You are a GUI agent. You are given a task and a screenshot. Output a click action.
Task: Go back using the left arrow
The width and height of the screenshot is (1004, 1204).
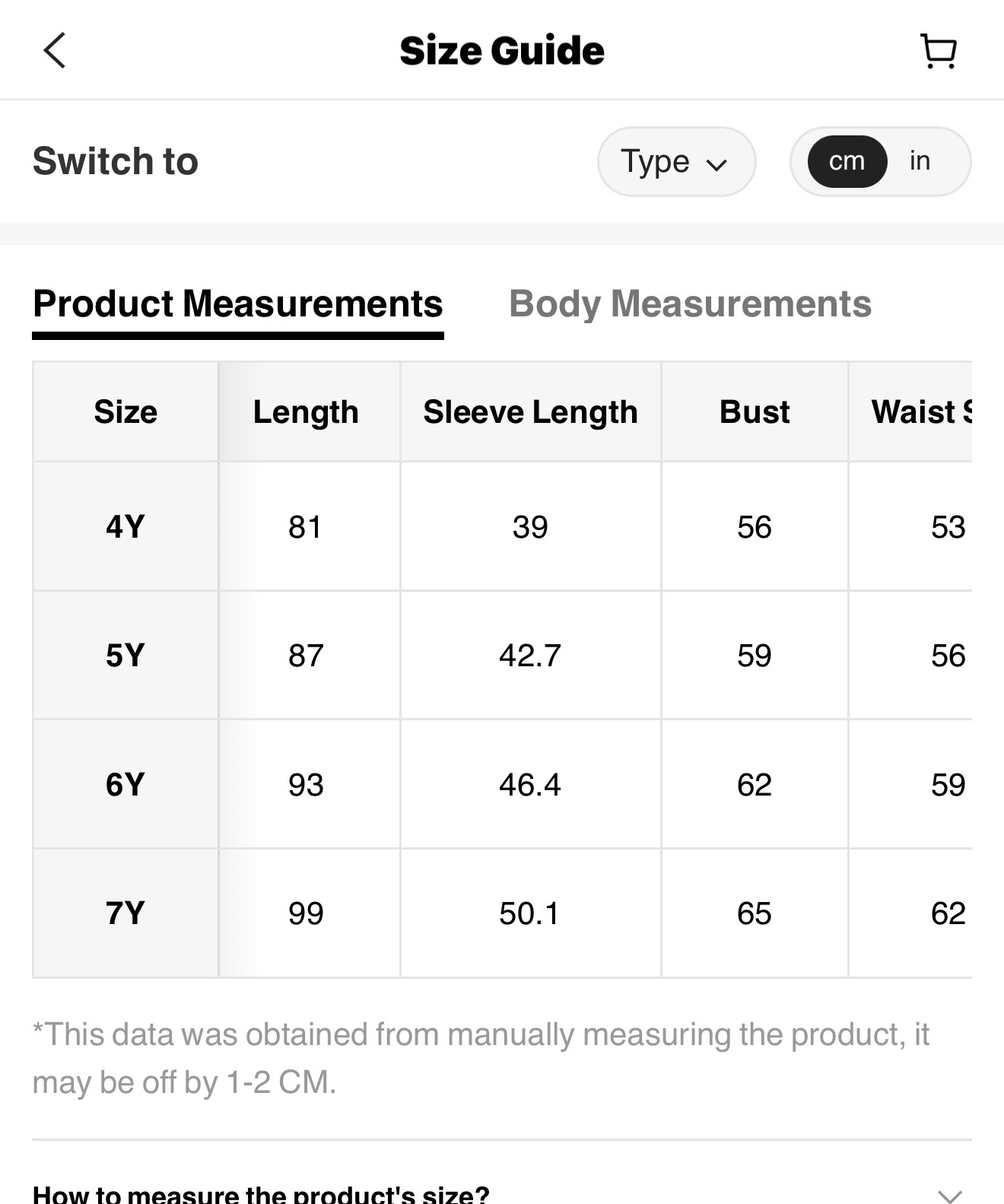tap(55, 51)
